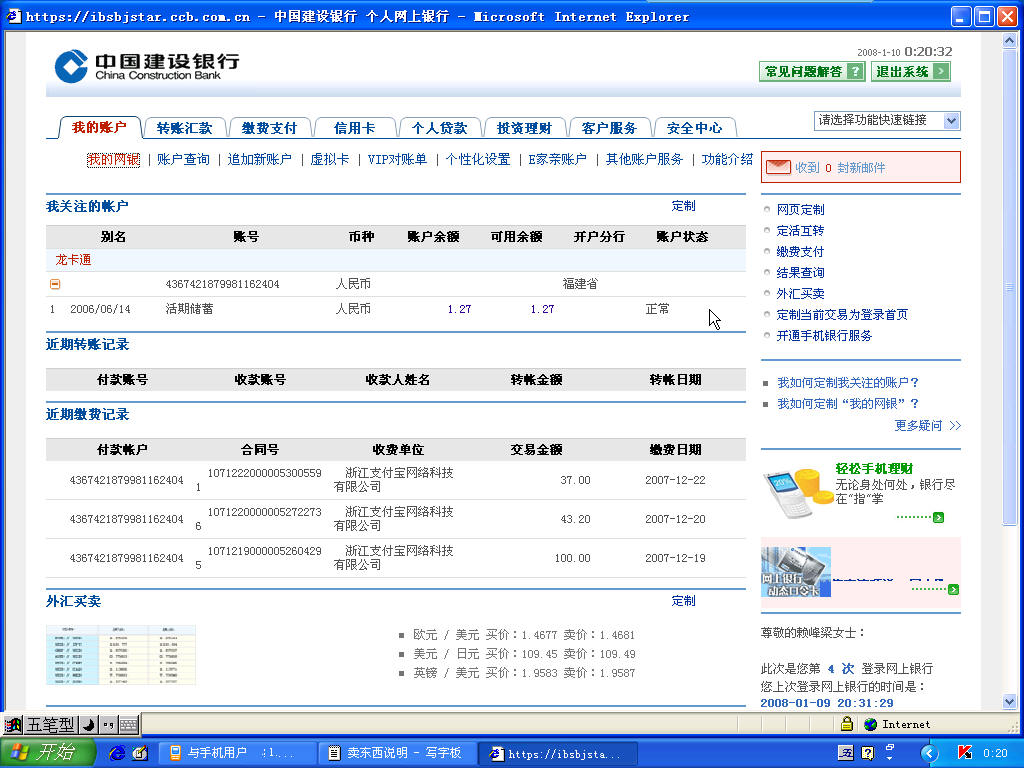Click the Kingsoft antivirus tray icon
This screenshot has height=768, width=1024.
(965, 753)
